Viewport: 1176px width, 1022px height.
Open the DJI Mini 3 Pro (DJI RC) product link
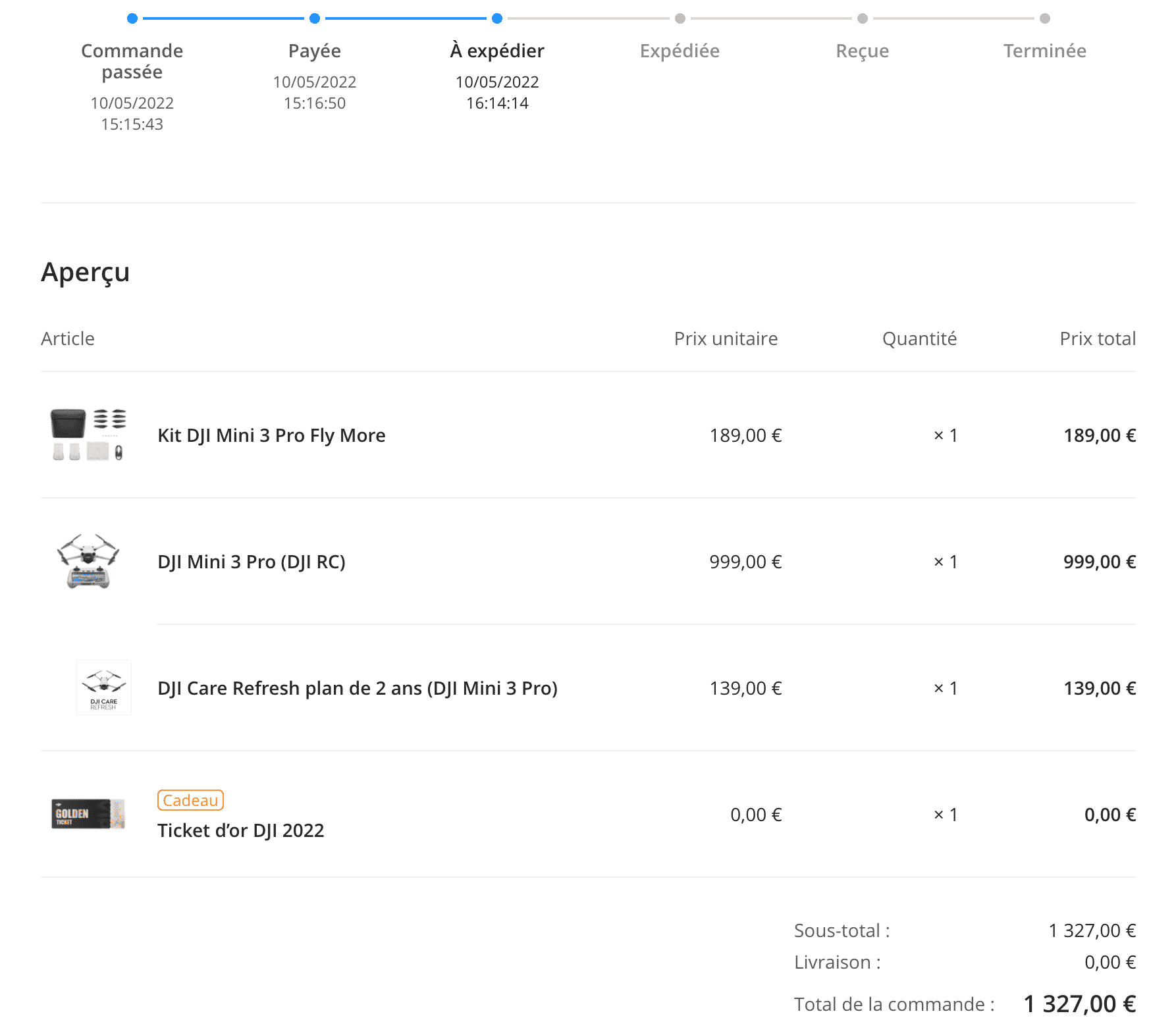coord(252,562)
